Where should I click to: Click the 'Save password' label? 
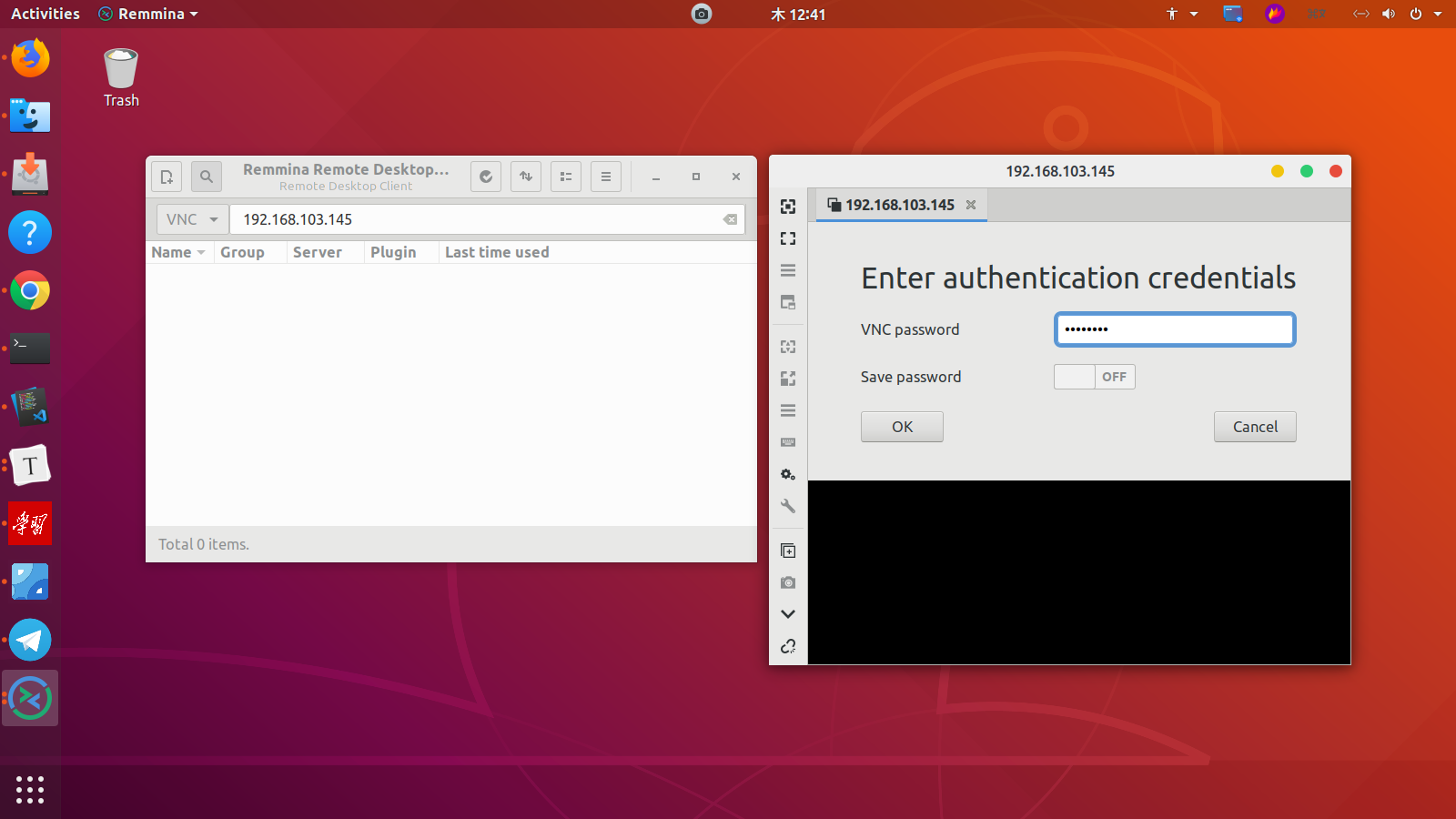(911, 377)
